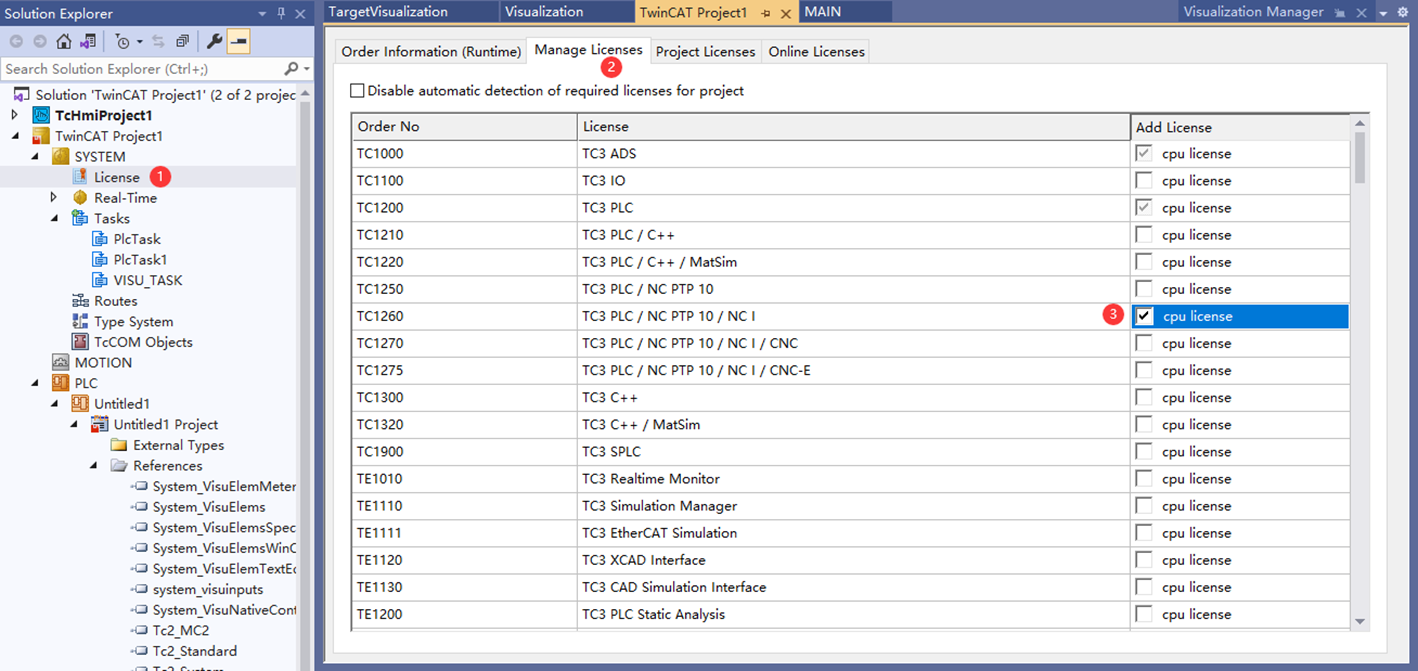Click the magnifier search icon in Solution Explorer
The height and width of the screenshot is (671, 1418).
(291, 69)
